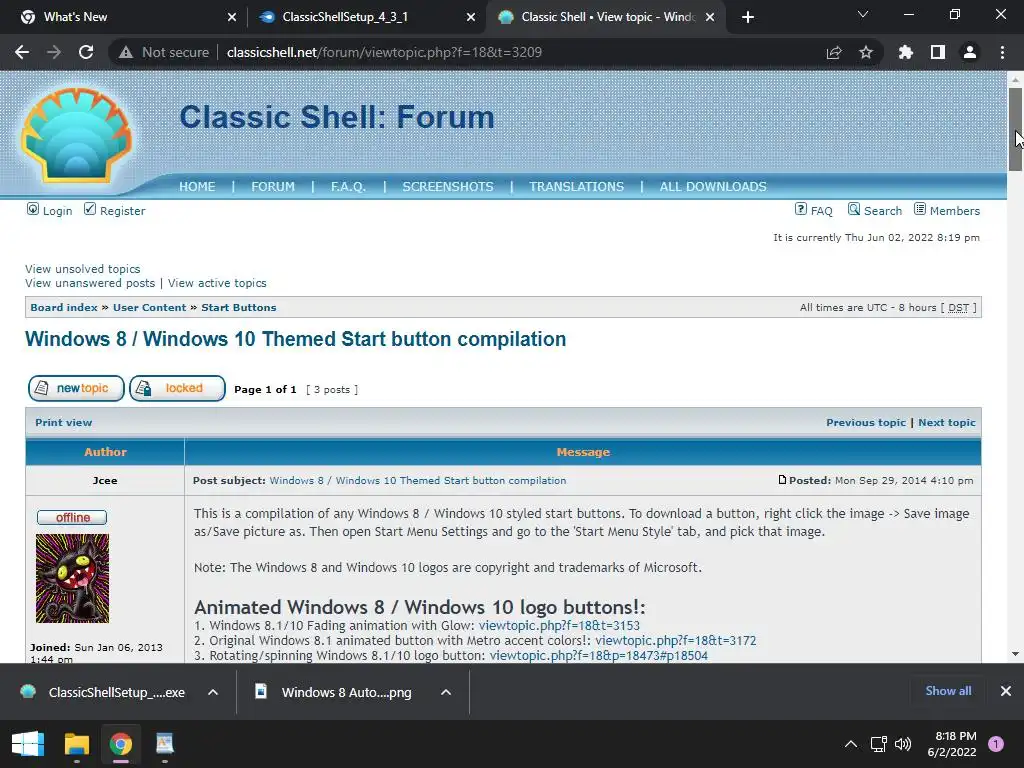Screen dimensions: 1024x768
Task: Open View unsolved topics link
Action: (82, 269)
